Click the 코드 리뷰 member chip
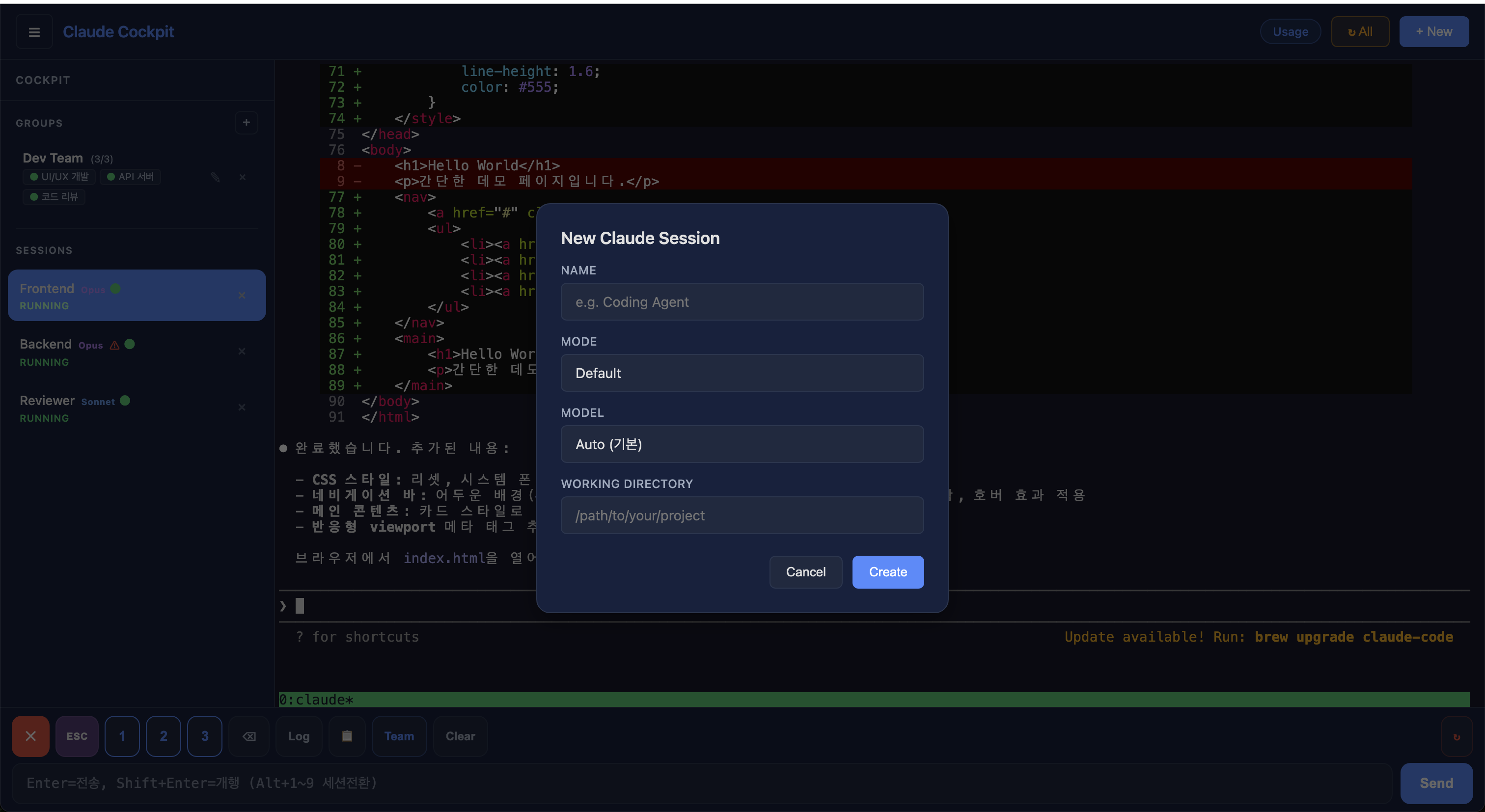Image resolution: width=1485 pixels, height=812 pixels. 54,197
